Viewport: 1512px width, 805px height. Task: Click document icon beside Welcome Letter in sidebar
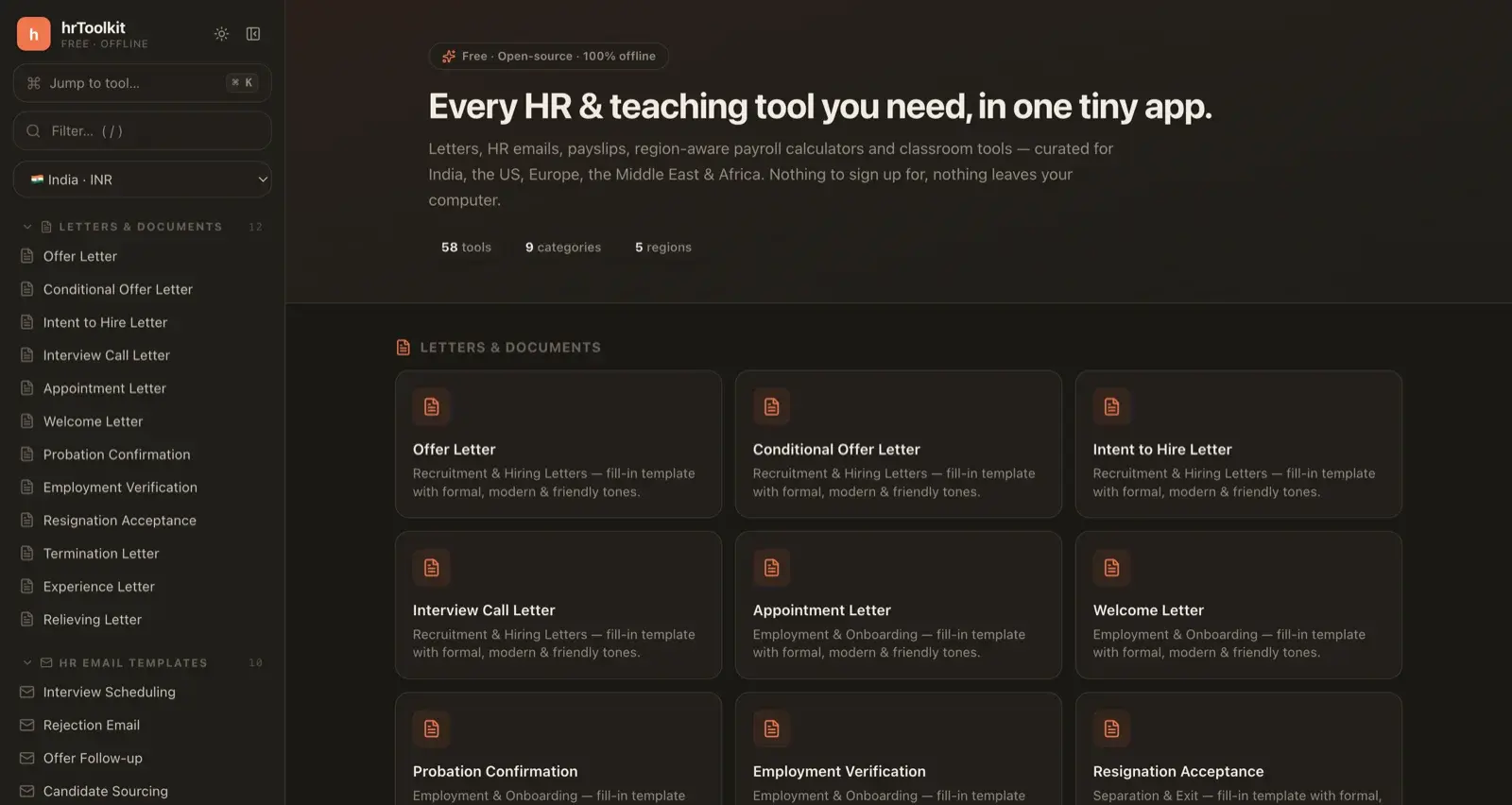coord(27,421)
